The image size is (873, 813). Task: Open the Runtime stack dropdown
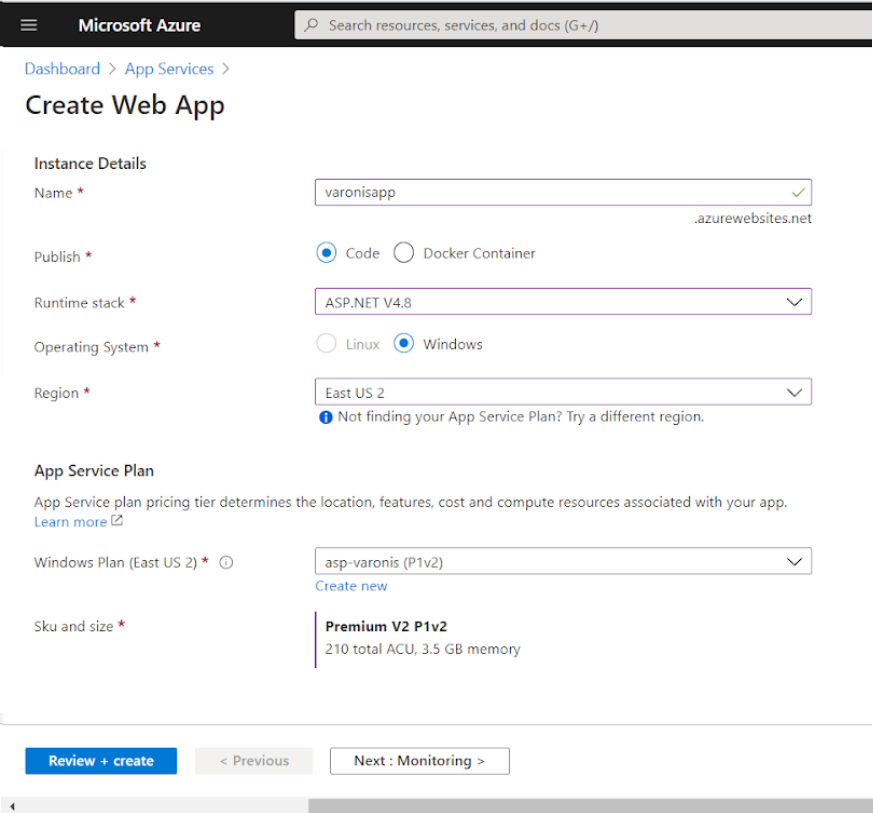(563, 302)
